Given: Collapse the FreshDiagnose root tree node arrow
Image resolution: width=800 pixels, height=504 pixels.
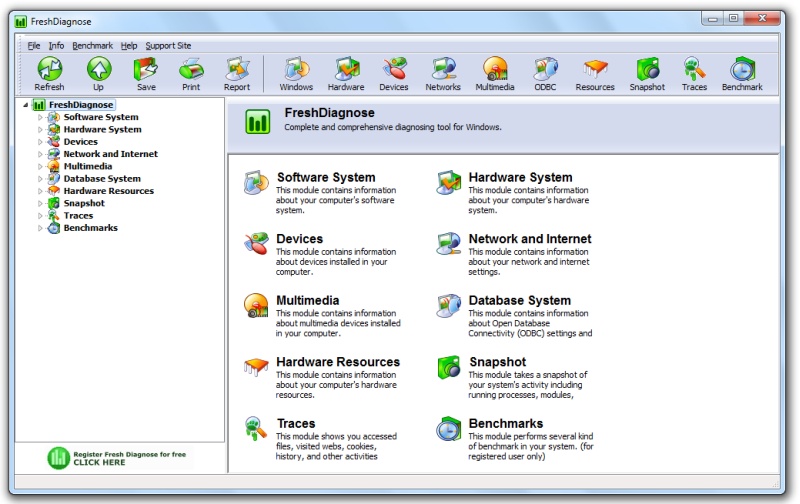Looking at the screenshot, I should tap(26, 105).
